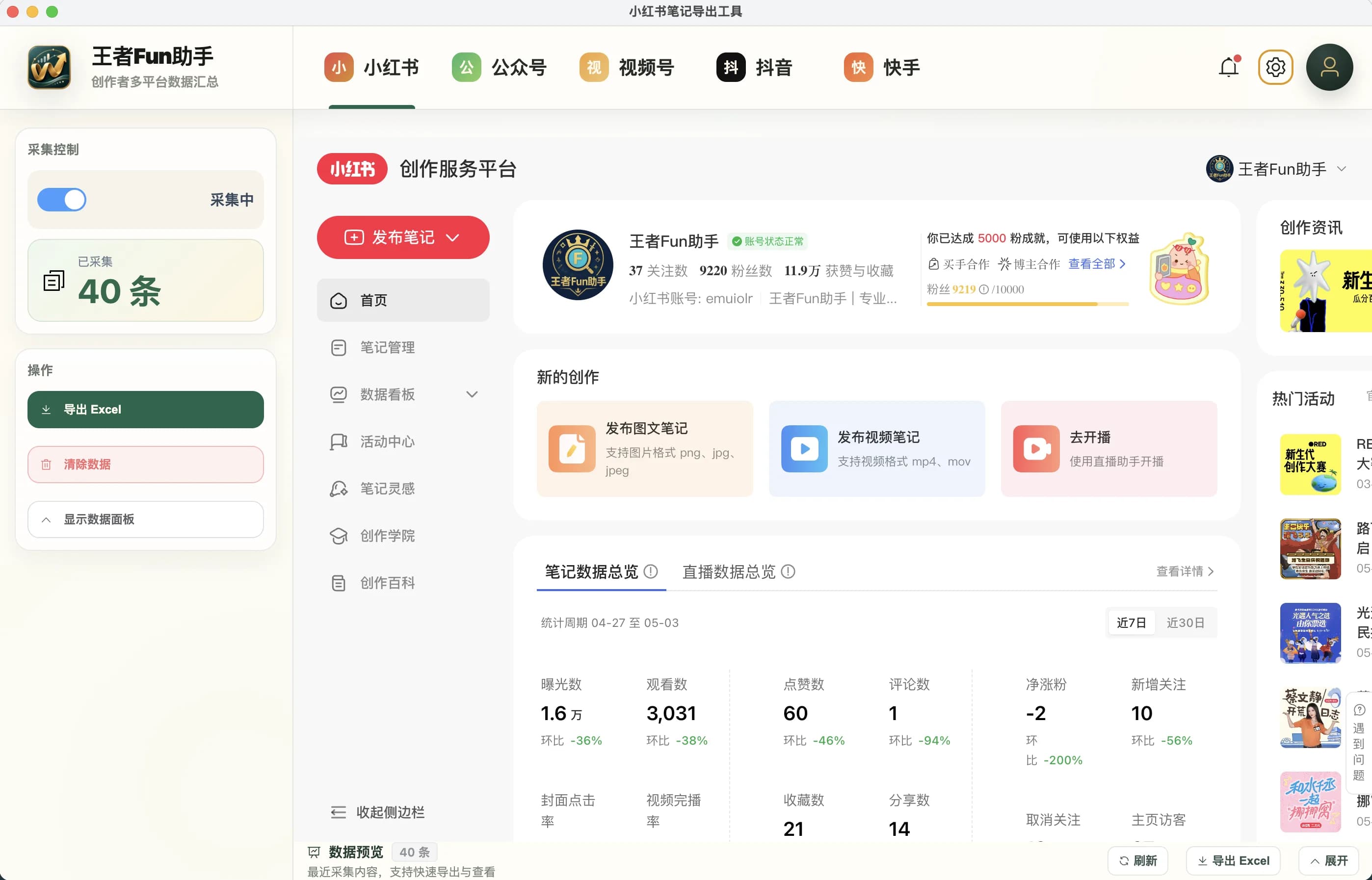Click the 40 条 count badge
Viewport: 1372px width, 880px height.
tap(415, 852)
